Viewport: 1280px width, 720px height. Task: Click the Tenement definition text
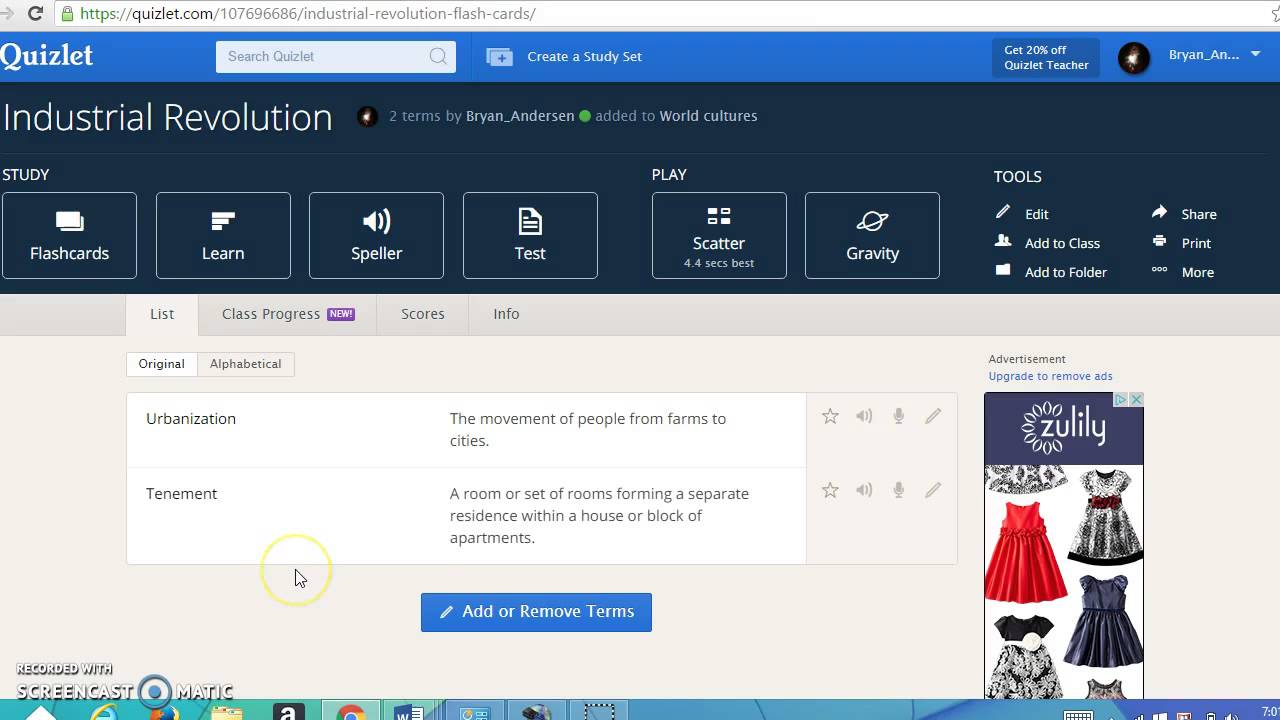click(599, 516)
